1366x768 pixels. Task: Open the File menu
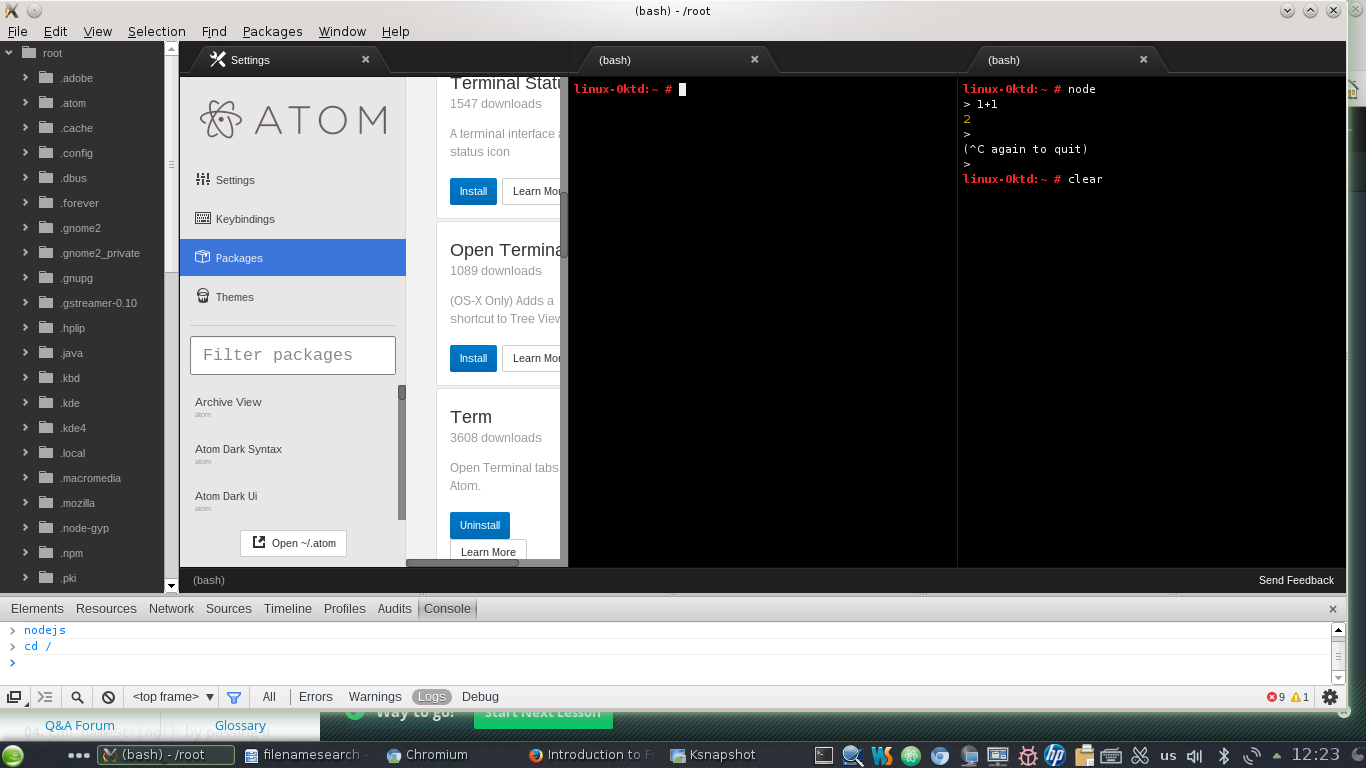pyautogui.click(x=18, y=31)
